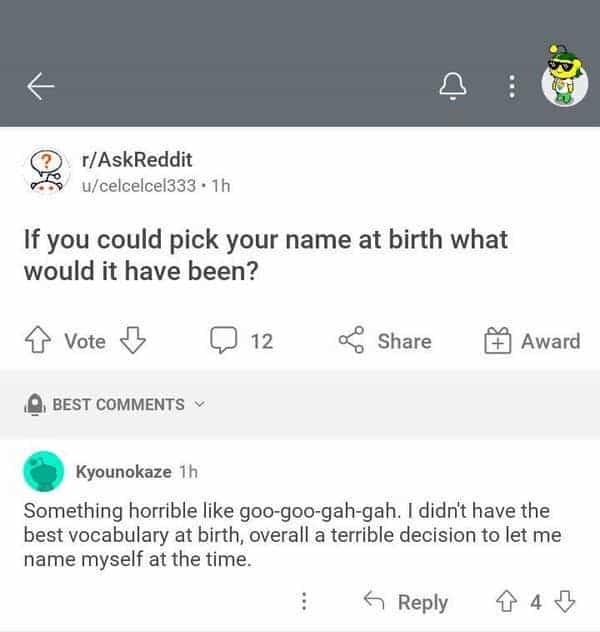
Task: Open comment options three-dot menu
Action: click(x=304, y=601)
